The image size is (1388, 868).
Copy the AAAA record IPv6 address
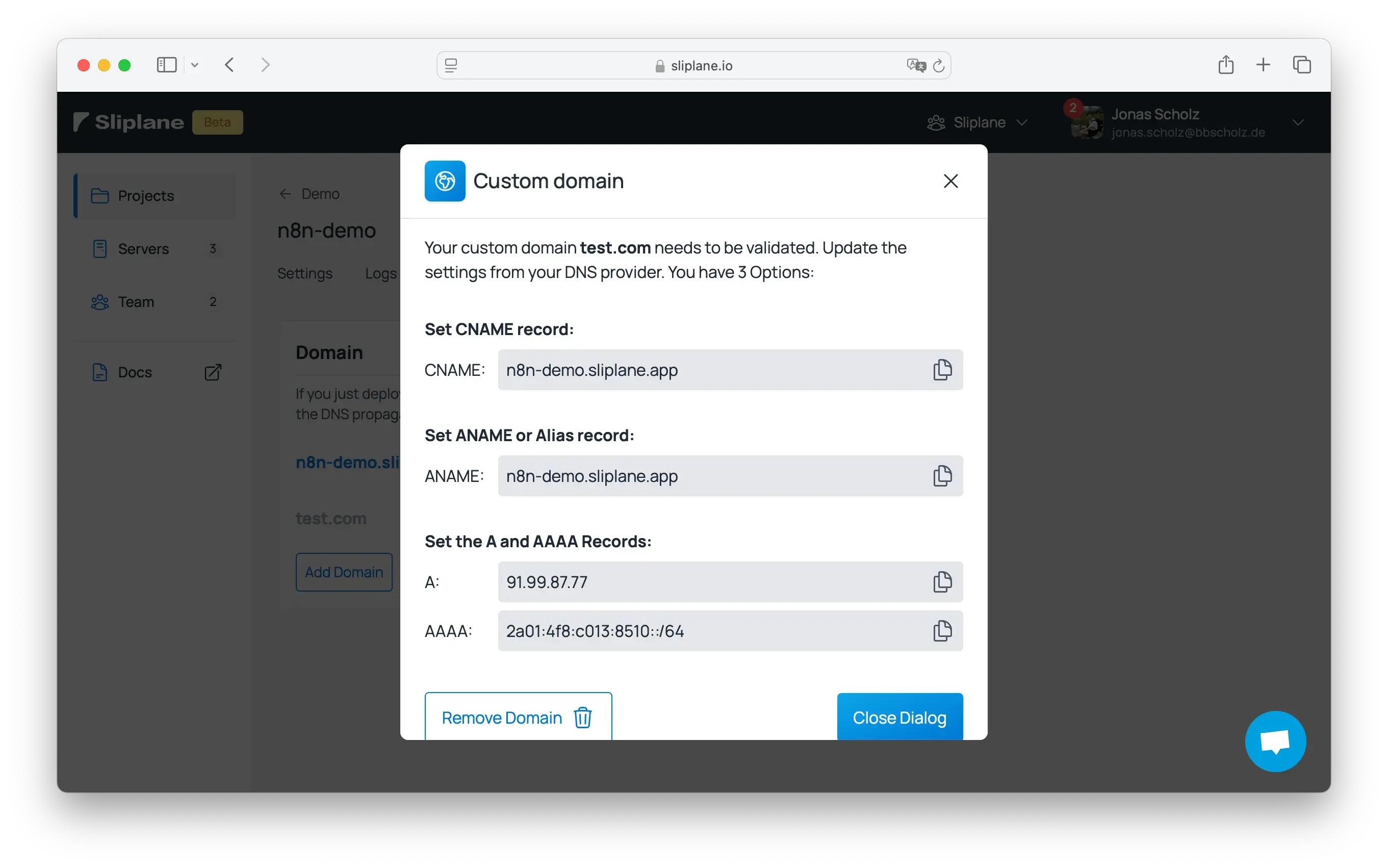point(942,631)
